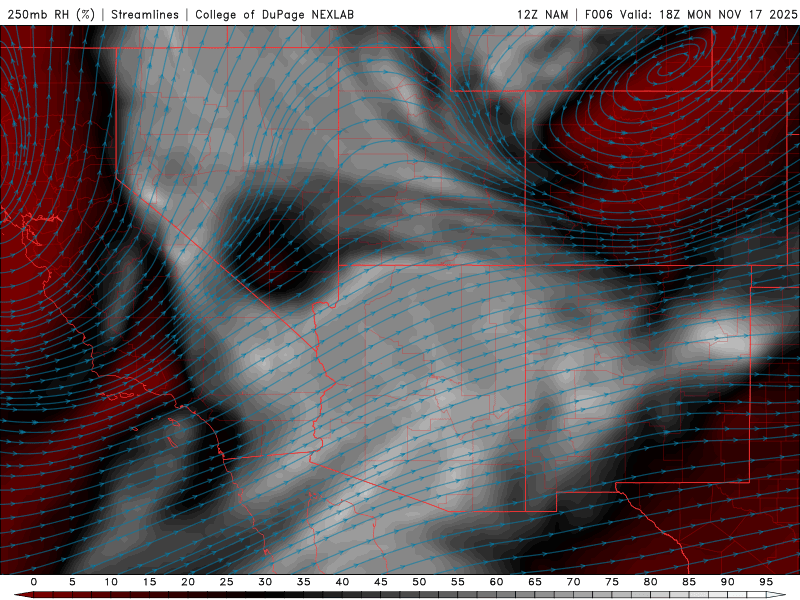Click the "40" value on the color scale
Viewport: 800px width, 600px height.
342,582
